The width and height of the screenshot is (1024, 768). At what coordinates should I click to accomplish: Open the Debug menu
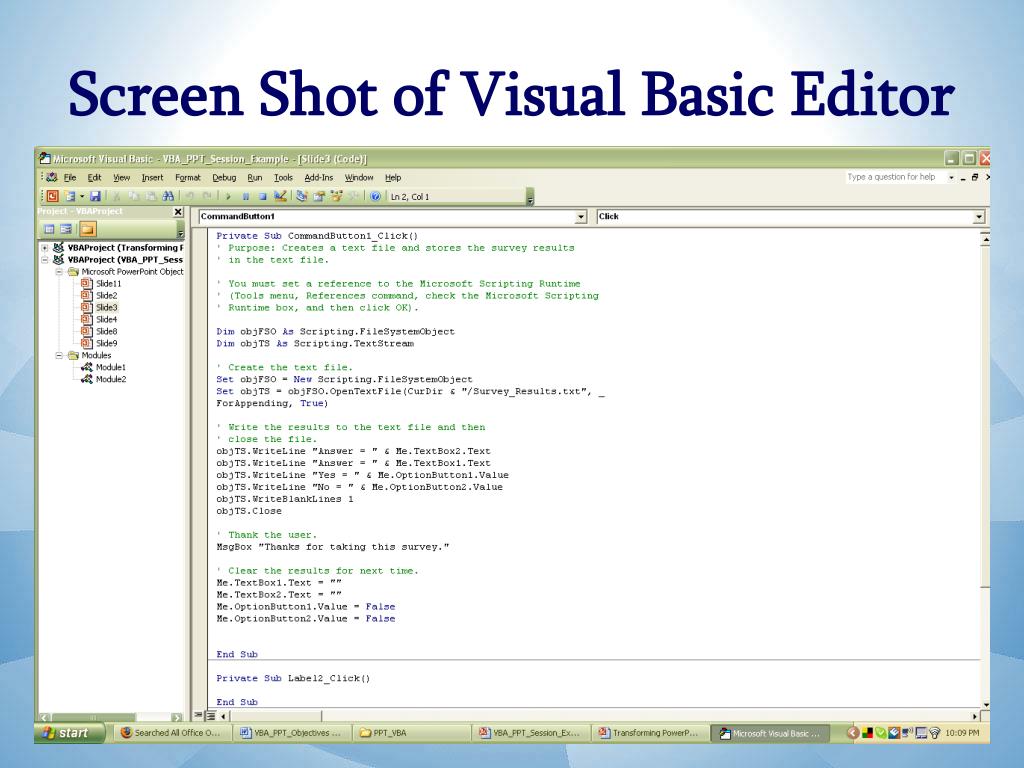(x=224, y=178)
